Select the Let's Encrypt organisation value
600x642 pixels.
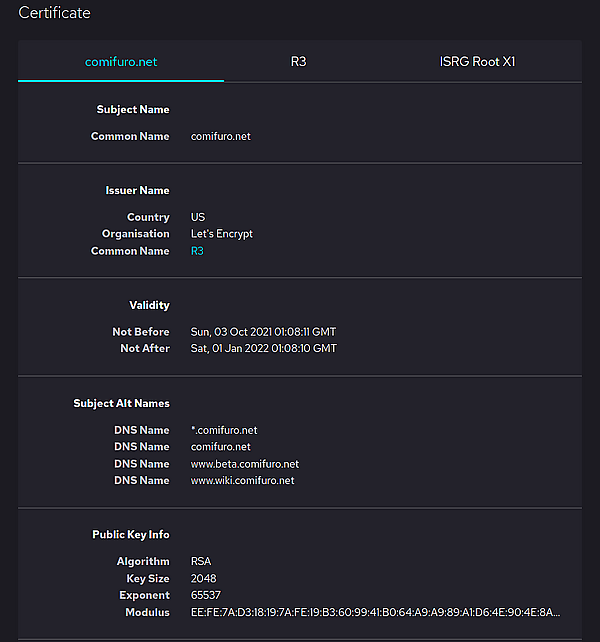coord(222,234)
